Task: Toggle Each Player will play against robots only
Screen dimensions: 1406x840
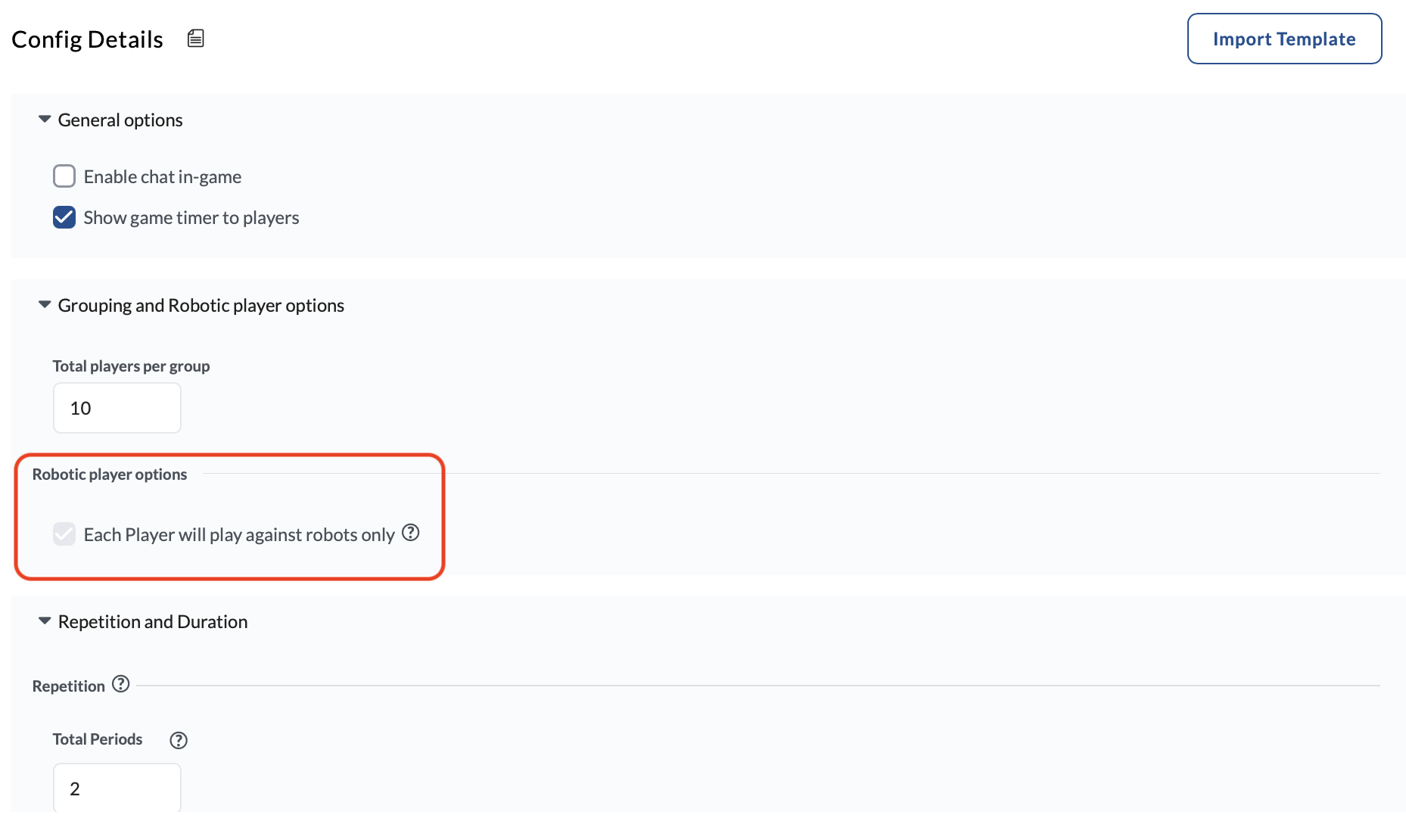Action: coord(64,534)
